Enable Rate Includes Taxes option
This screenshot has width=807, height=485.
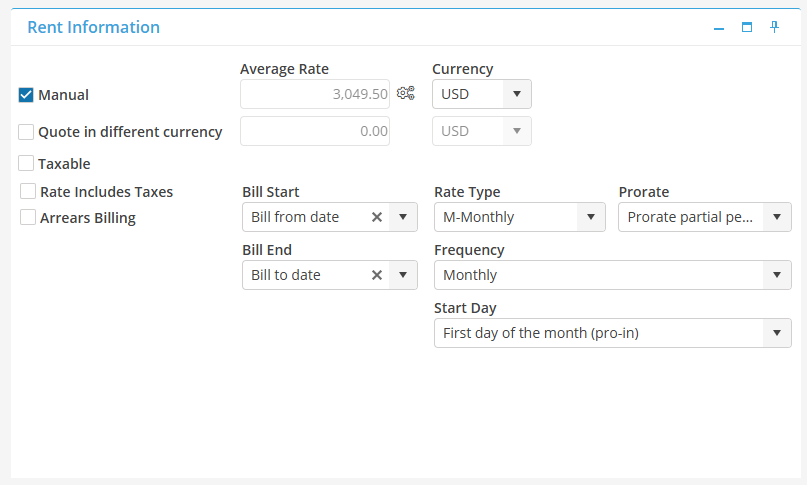point(29,191)
